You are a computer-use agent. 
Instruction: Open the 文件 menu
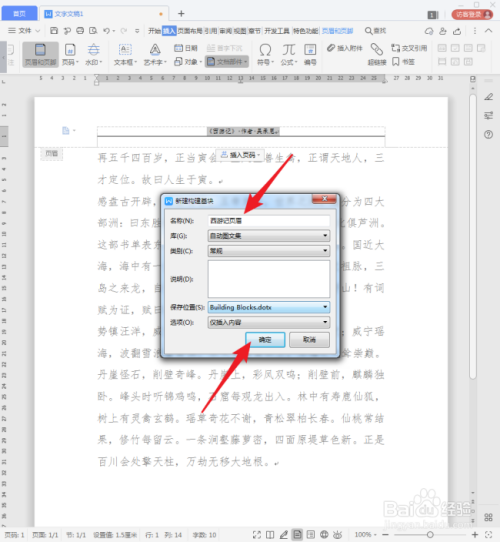click(24, 31)
